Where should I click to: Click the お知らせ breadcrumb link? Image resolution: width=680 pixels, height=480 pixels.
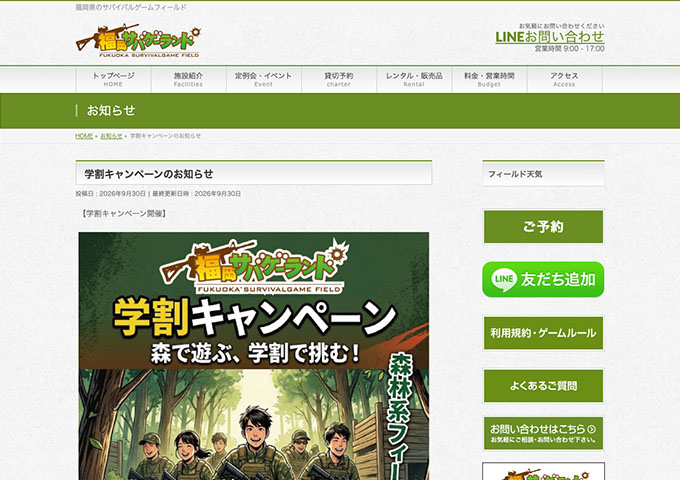tap(111, 136)
